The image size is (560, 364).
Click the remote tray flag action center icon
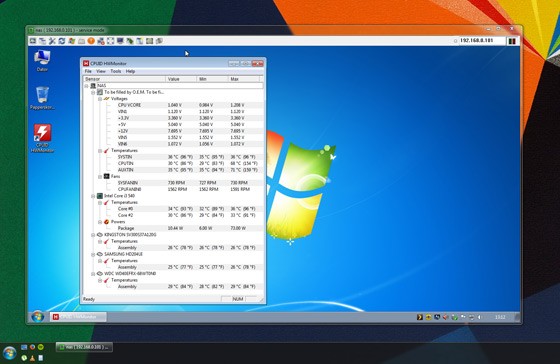point(463,317)
